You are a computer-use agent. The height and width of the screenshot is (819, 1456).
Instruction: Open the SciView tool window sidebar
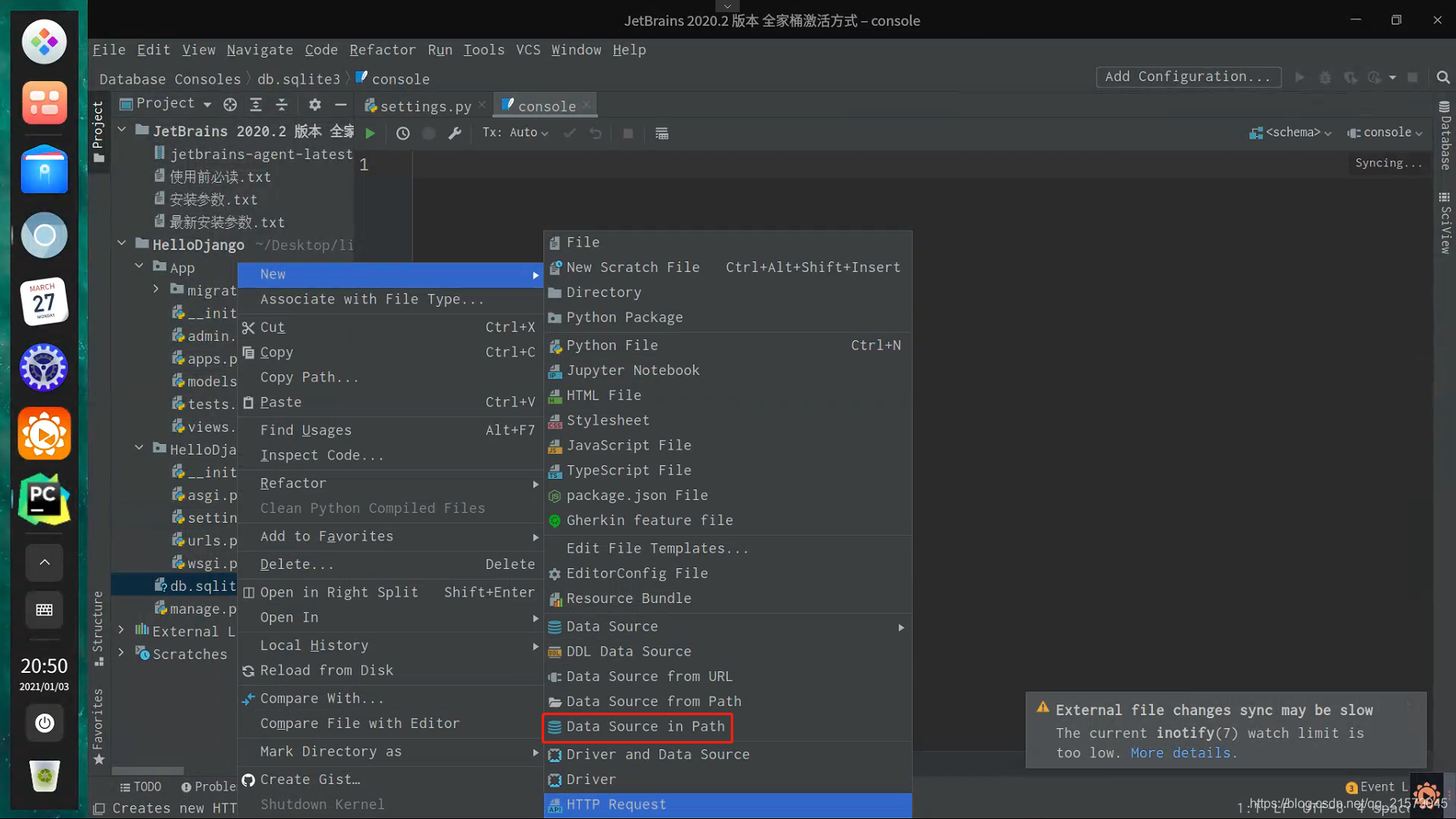click(1445, 222)
